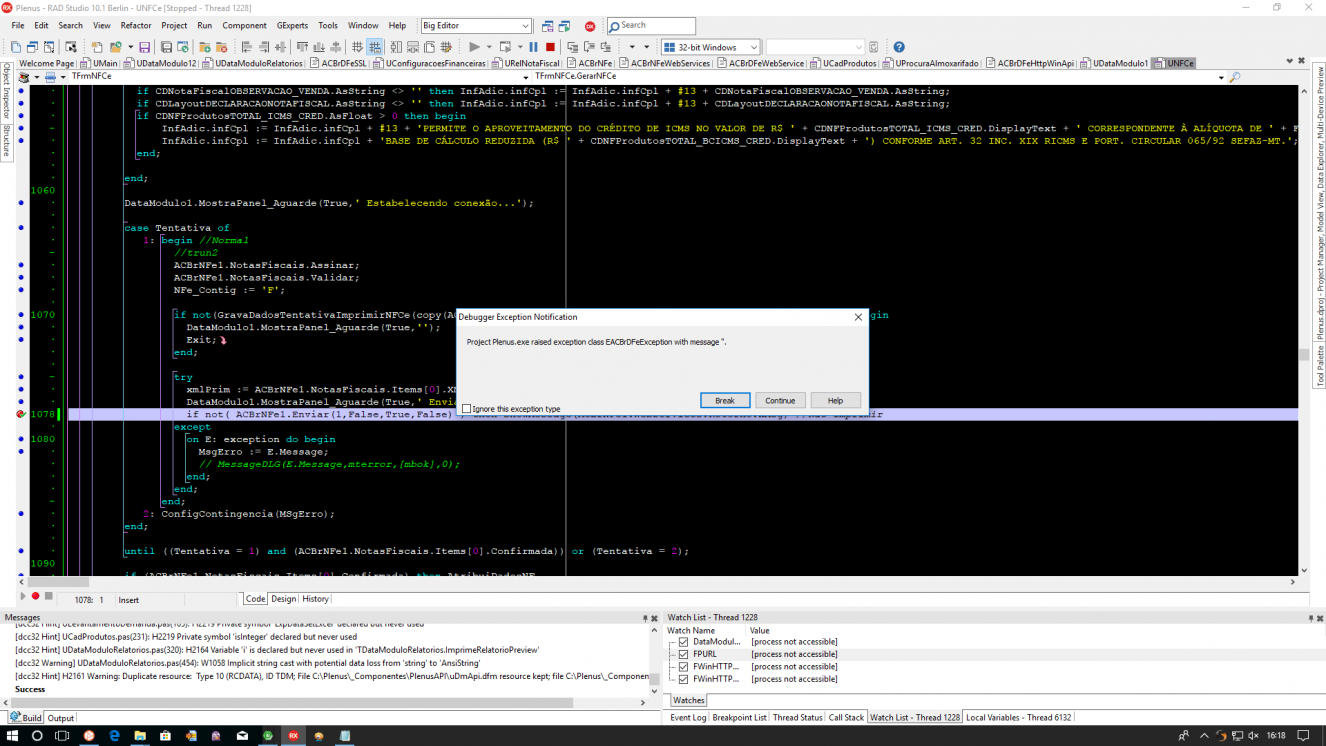Click the magnifier icon right of GerarNFCe
Screen dimensions: 1326x746
pyautogui.click(x=1234, y=76)
